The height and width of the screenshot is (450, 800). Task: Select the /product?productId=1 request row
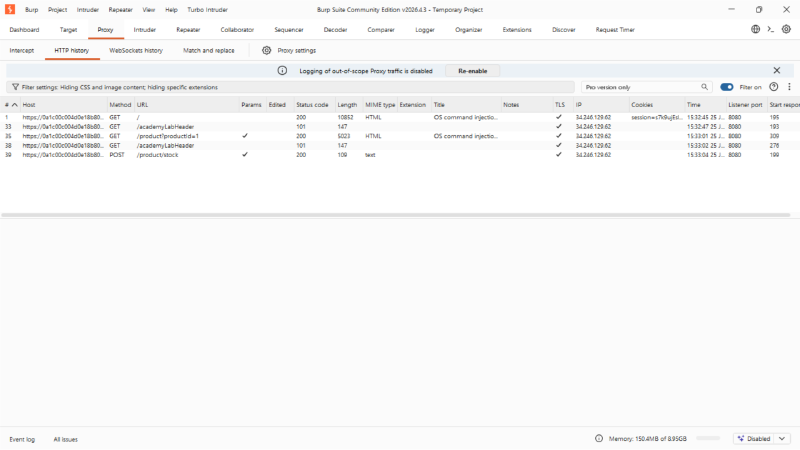tap(400, 136)
